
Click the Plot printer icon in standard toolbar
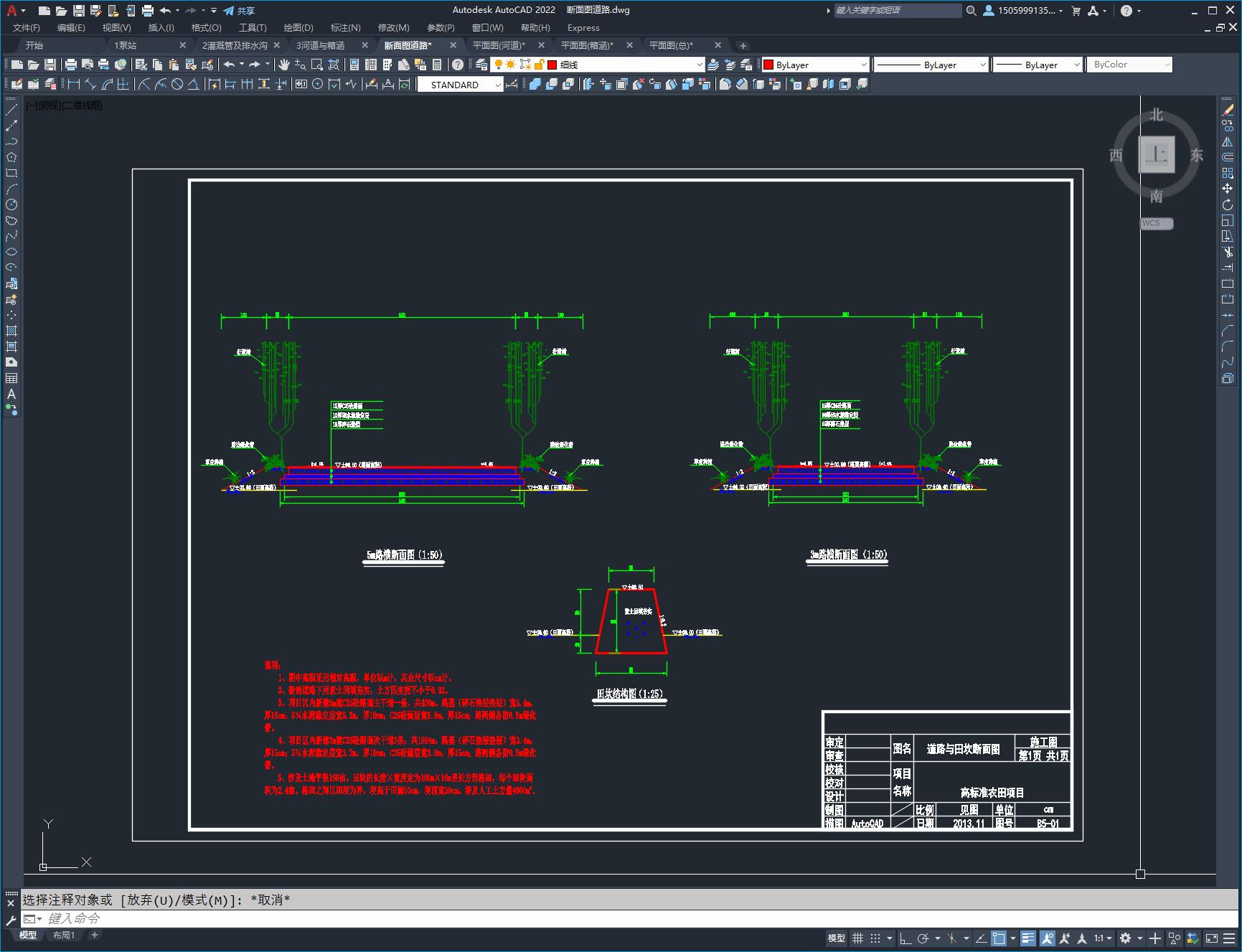point(71,65)
